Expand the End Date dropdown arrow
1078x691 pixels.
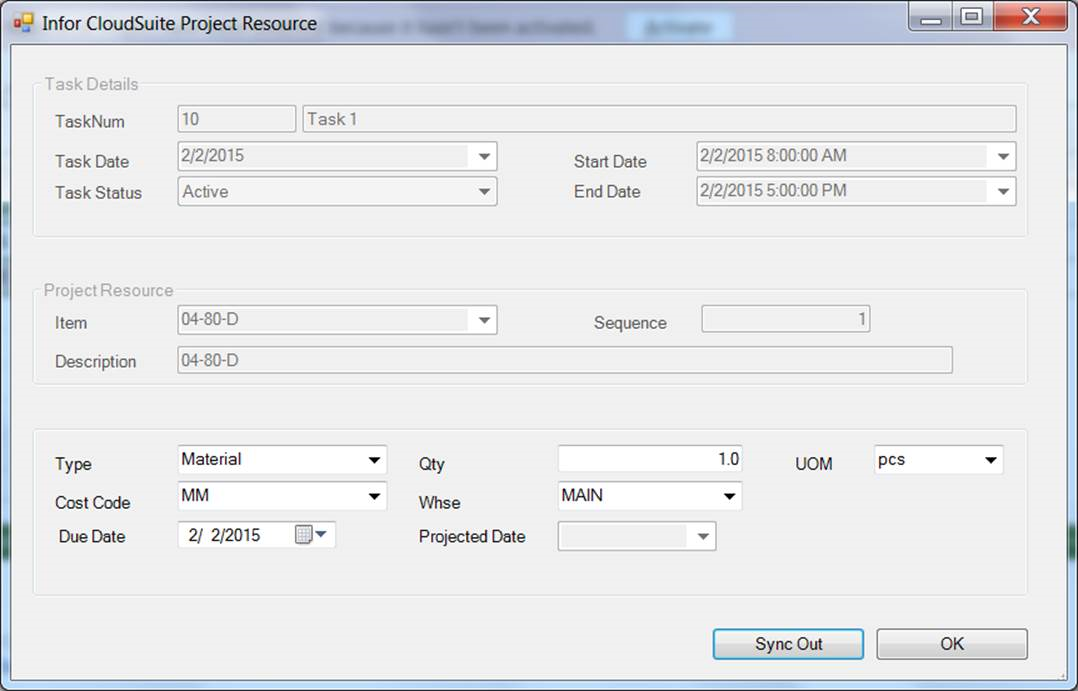pyautogui.click(x=1003, y=192)
